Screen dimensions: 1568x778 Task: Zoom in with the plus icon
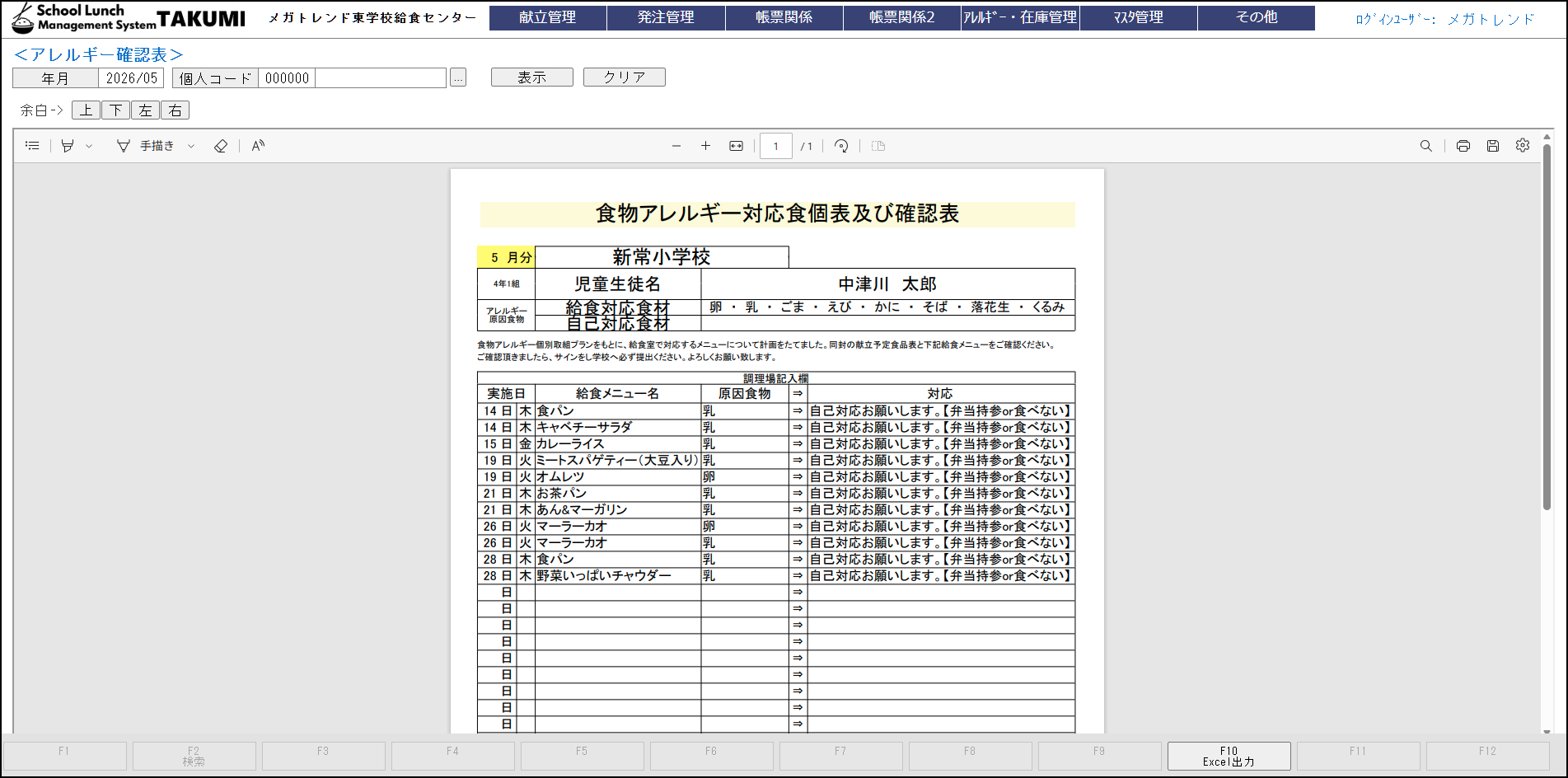tap(705, 146)
